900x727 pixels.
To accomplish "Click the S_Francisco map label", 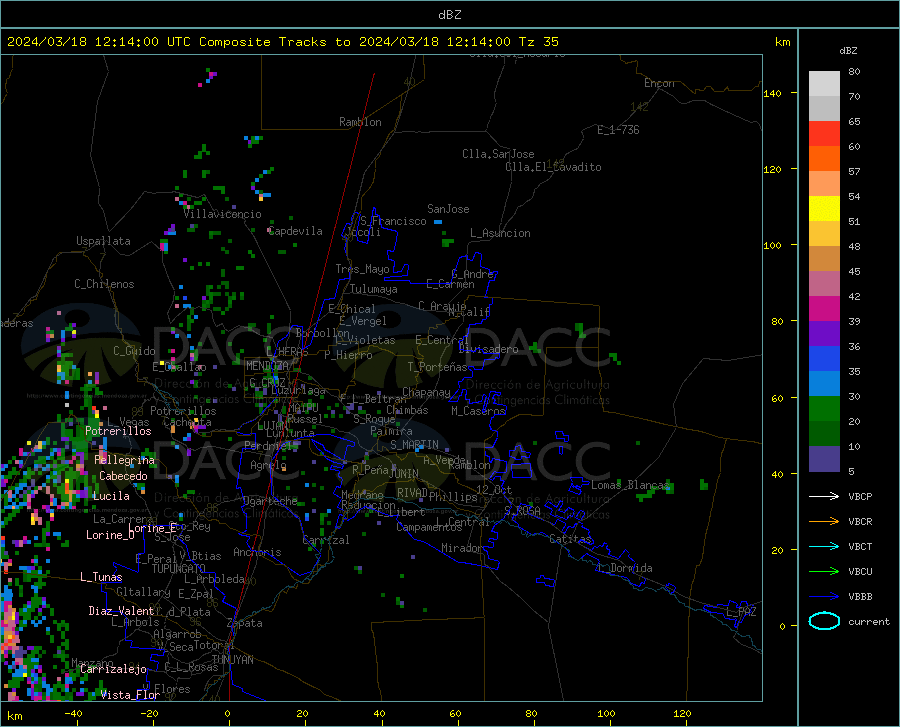I will [393, 221].
